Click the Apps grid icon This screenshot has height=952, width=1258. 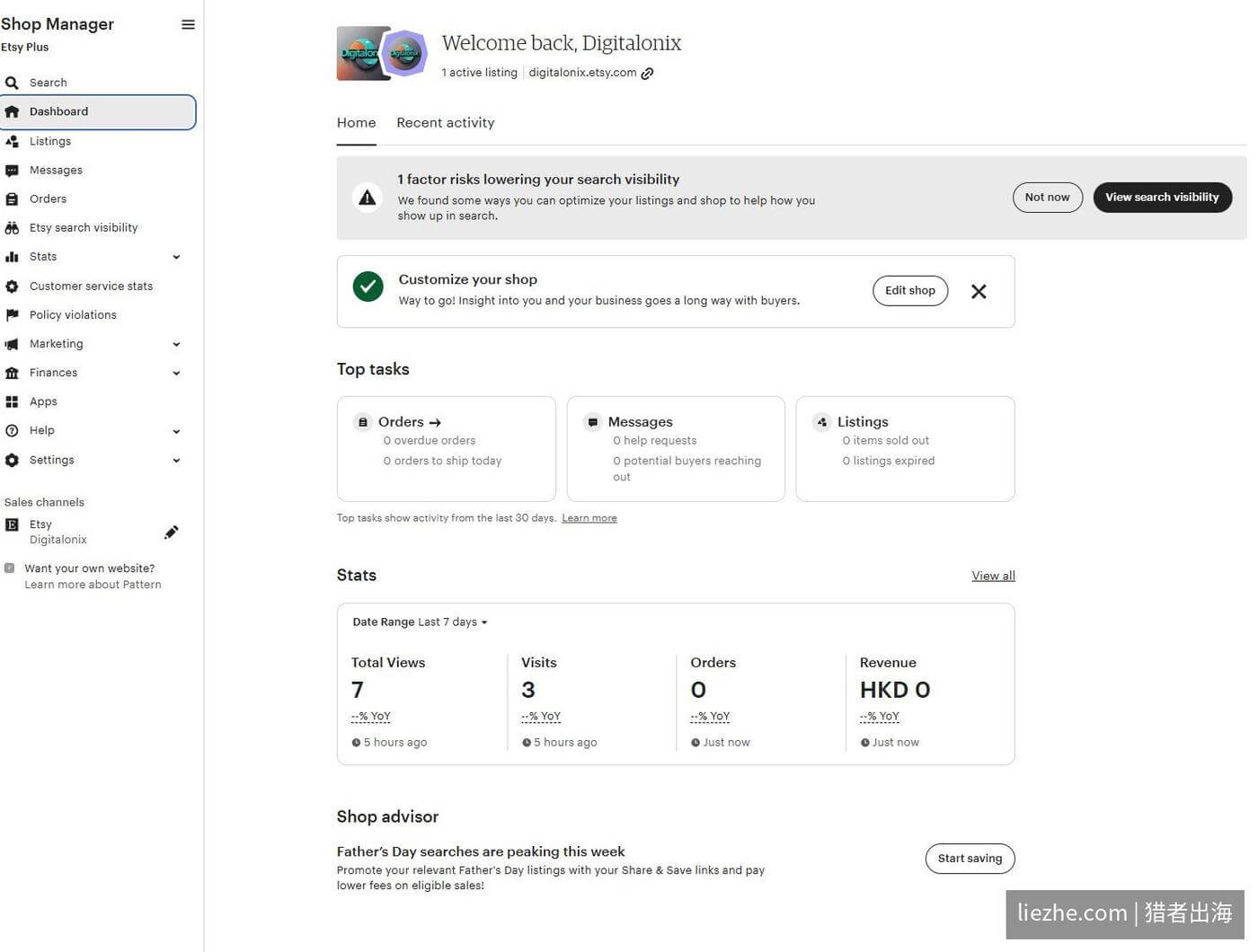click(x=12, y=401)
